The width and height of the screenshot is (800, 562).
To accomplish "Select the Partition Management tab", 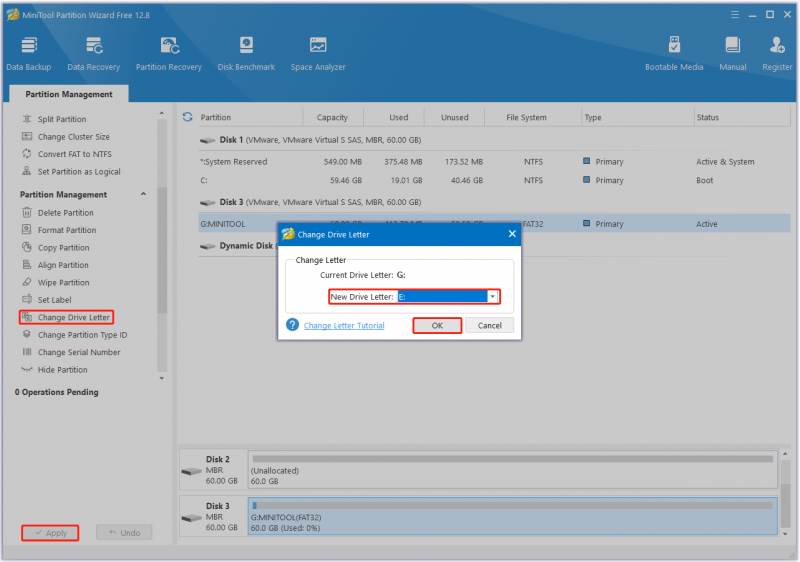I will click(x=69, y=94).
